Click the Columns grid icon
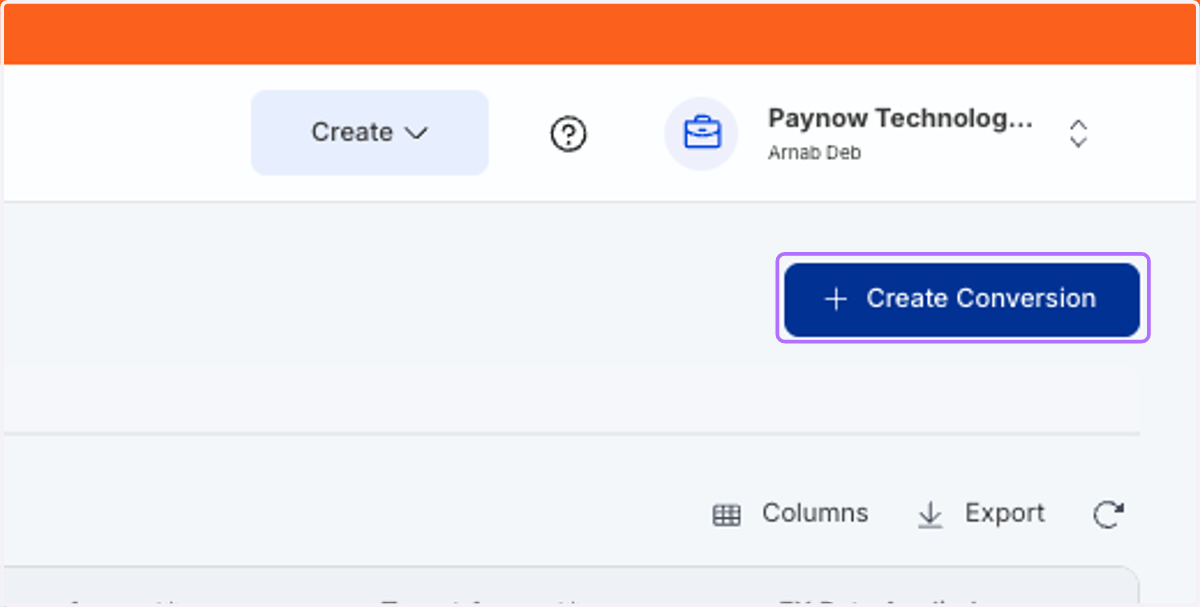This screenshot has width=1200, height=607. (726, 515)
